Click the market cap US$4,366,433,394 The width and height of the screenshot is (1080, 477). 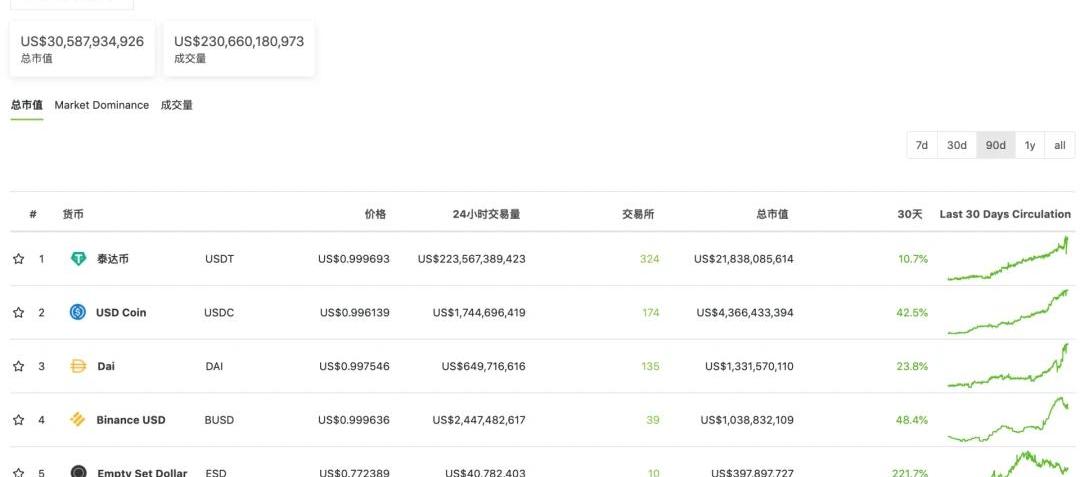(x=745, y=312)
